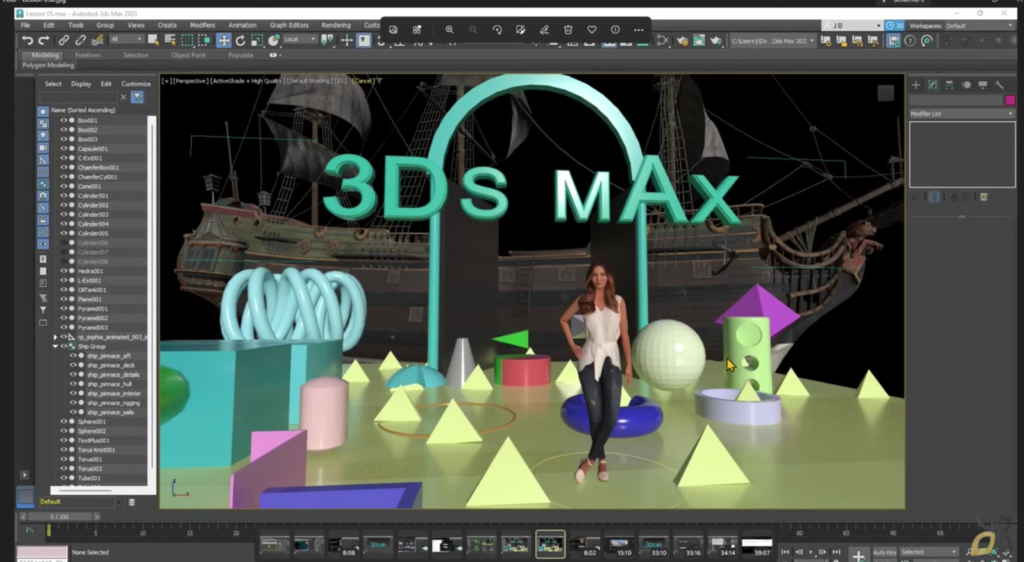Open the Selected key filter dropdown
The height and width of the screenshot is (562, 1024).
coord(929,552)
